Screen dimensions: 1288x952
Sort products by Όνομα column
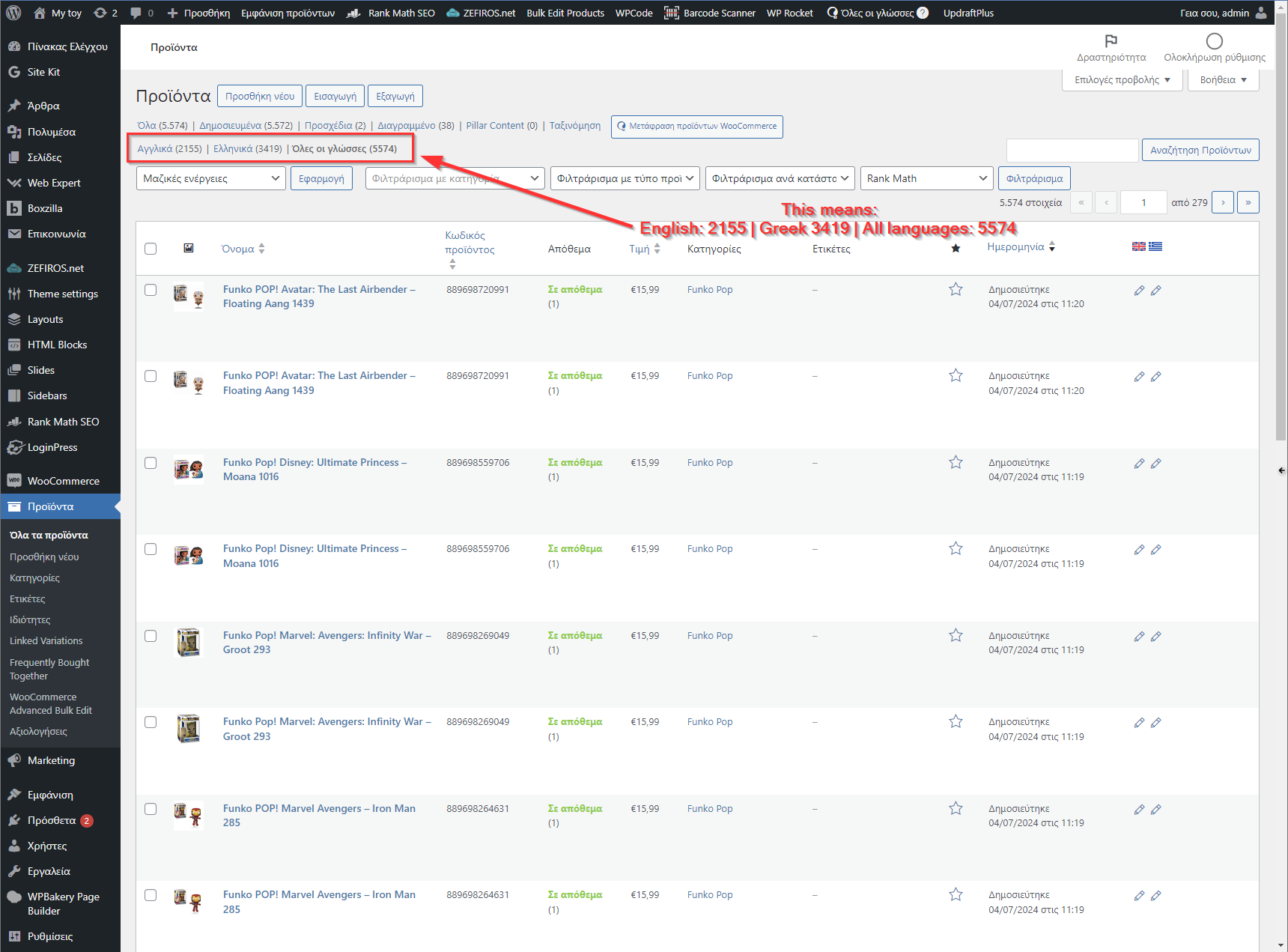pos(243,249)
